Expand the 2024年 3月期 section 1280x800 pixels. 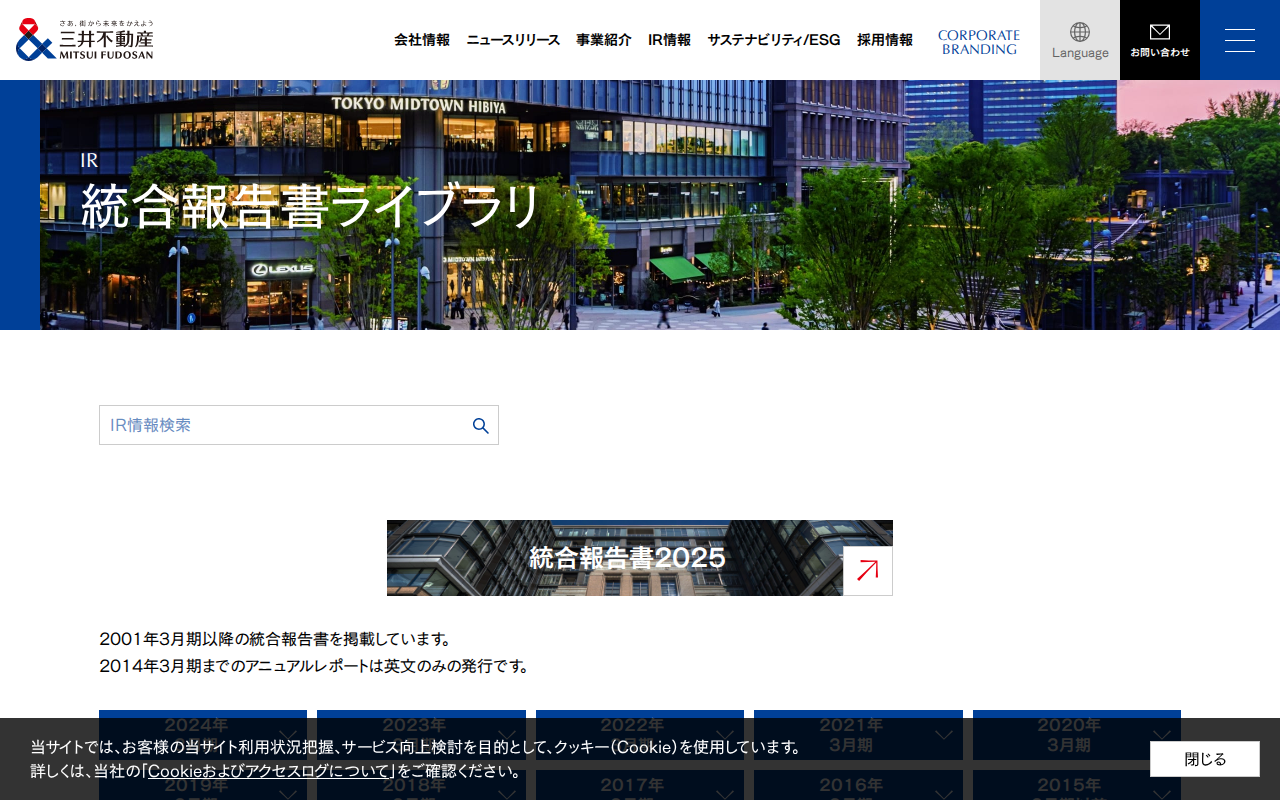pos(203,735)
